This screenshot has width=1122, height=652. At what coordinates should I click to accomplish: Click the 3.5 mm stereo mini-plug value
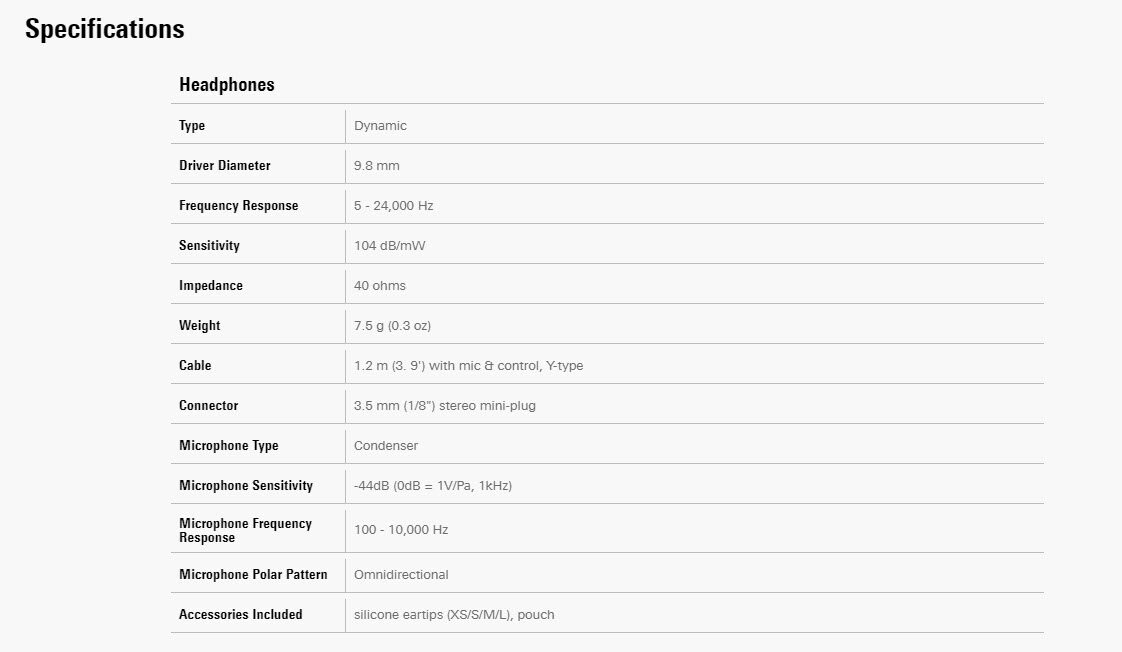(444, 406)
